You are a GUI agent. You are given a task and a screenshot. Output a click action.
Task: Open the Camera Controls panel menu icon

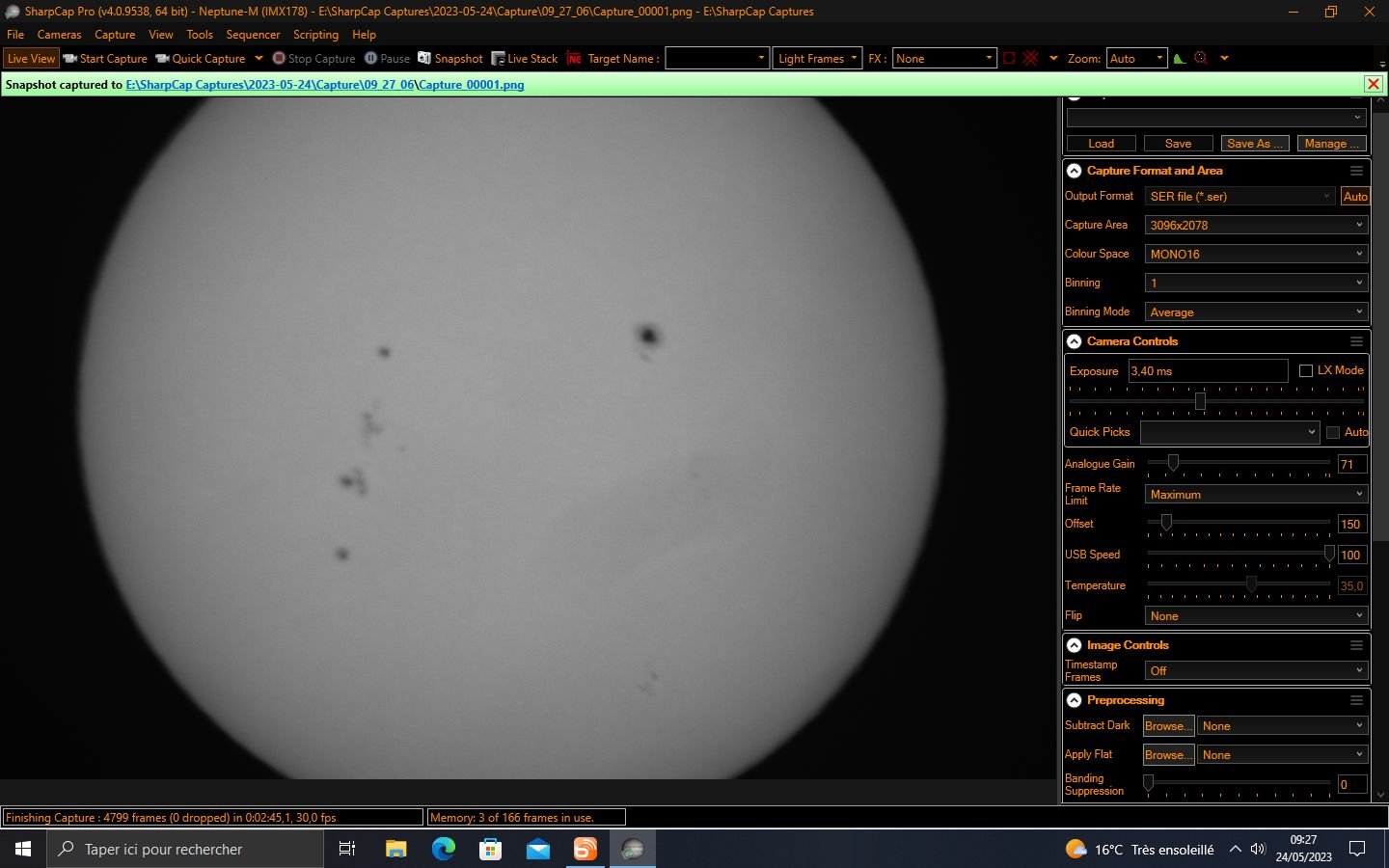(x=1356, y=341)
